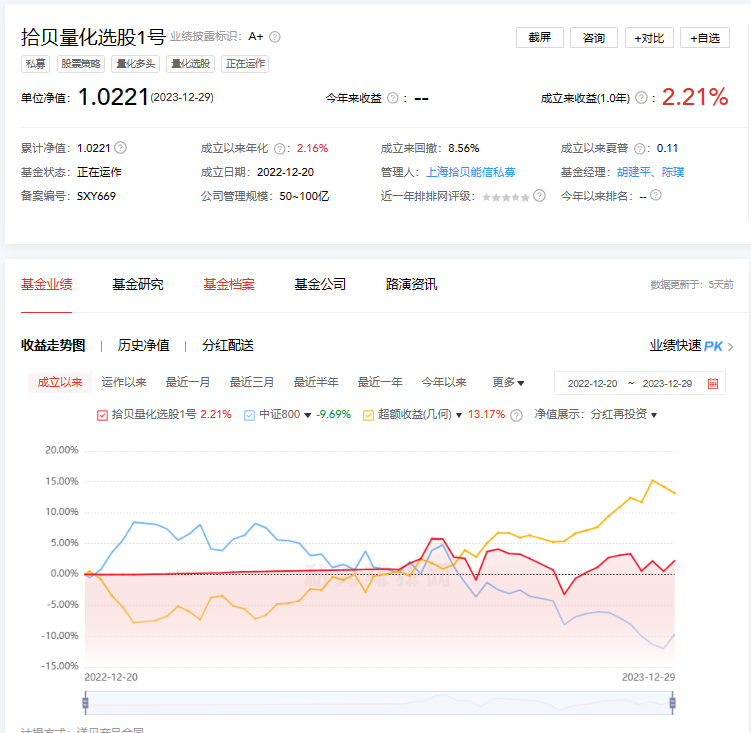Switch to 路演资讯 tab
Image resolution: width=751 pixels, height=733 pixels.
411,284
